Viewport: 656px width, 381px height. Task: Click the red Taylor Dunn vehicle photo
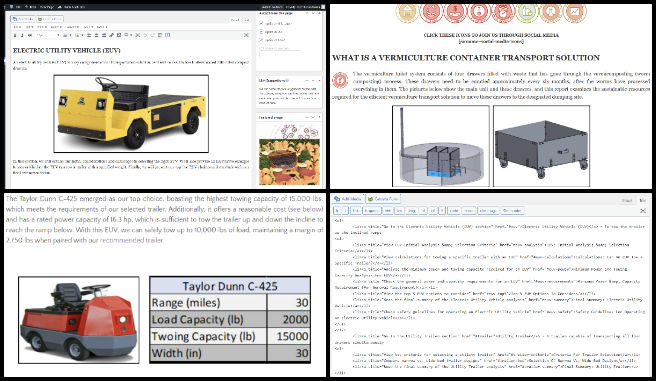coord(79,320)
